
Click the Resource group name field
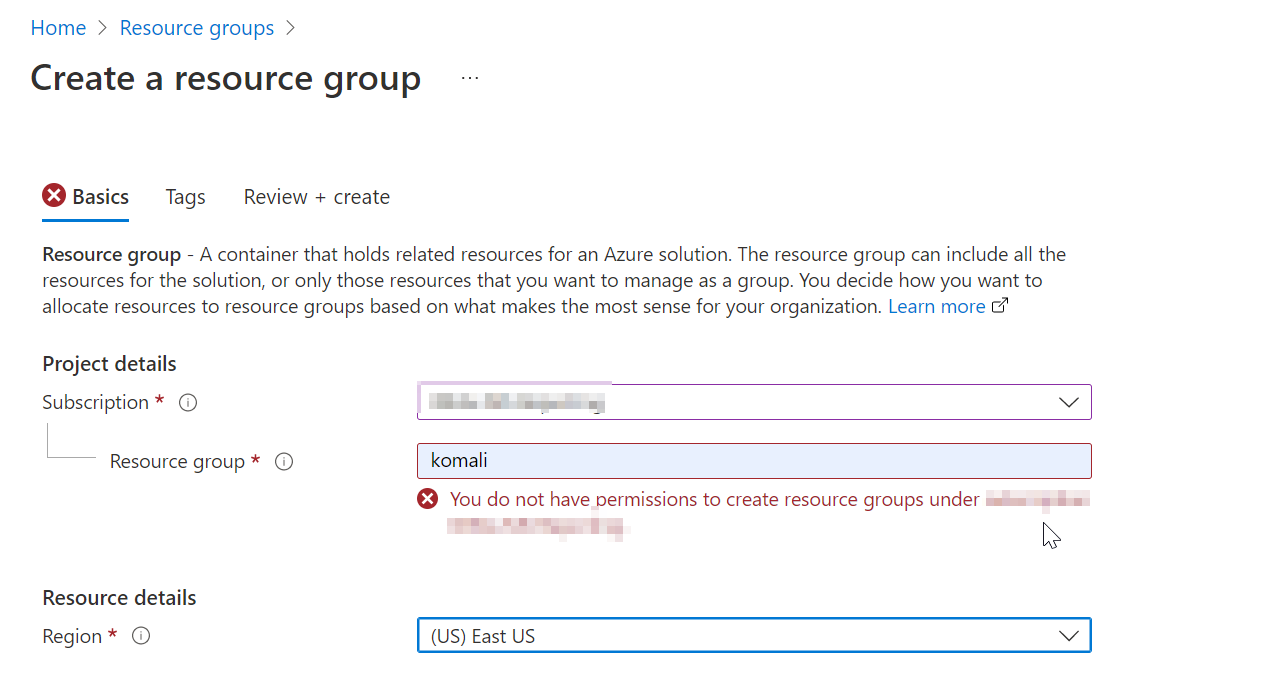[x=754, y=461]
